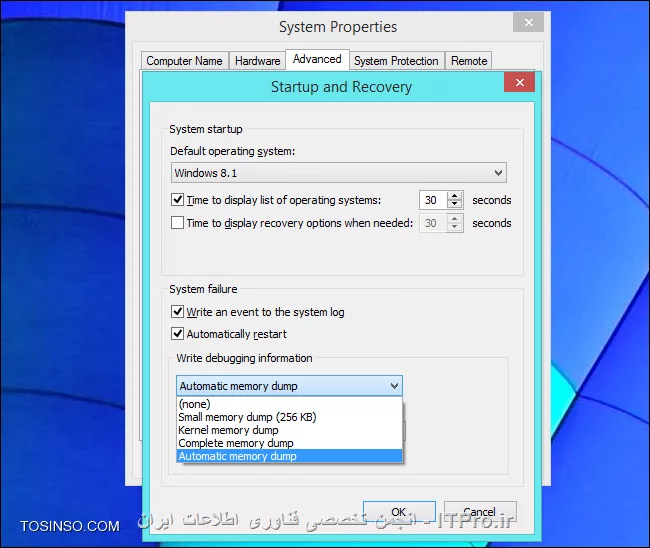The height and width of the screenshot is (548, 650).
Task: Select the Advanced tab
Action: 317,59
